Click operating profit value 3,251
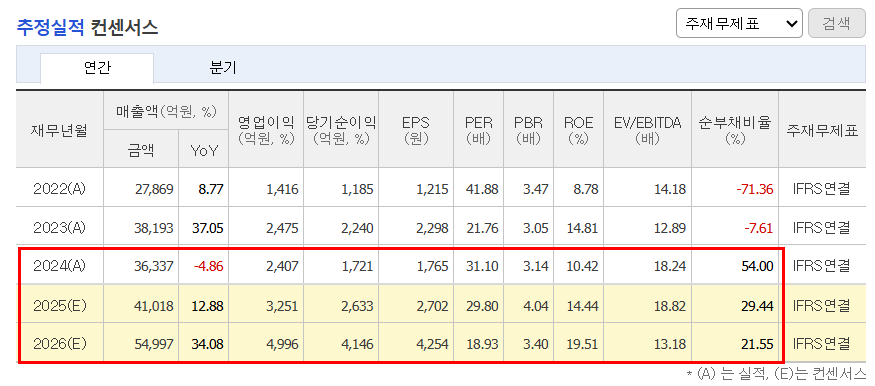Screen dimensions: 875x386 [x=282, y=306]
